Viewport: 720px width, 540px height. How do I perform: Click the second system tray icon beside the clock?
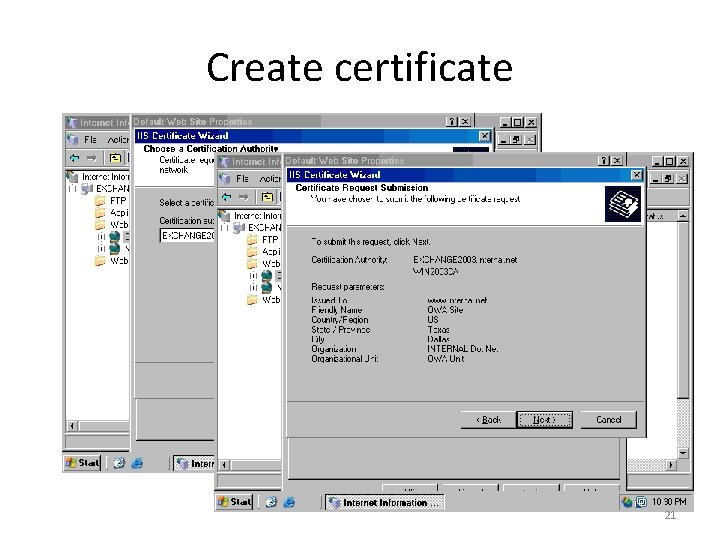coord(641,502)
